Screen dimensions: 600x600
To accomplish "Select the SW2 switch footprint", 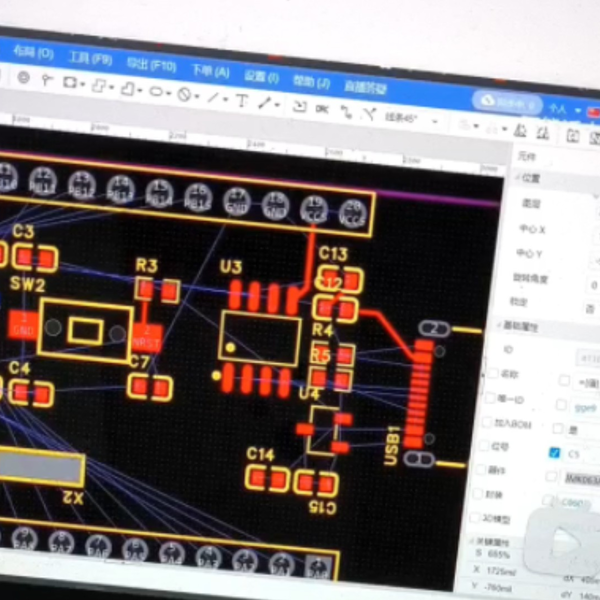I will [x=85, y=330].
